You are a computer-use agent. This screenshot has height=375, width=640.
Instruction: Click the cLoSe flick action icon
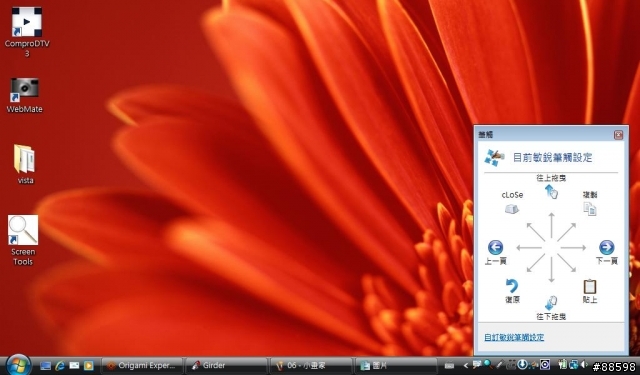(x=512, y=209)
